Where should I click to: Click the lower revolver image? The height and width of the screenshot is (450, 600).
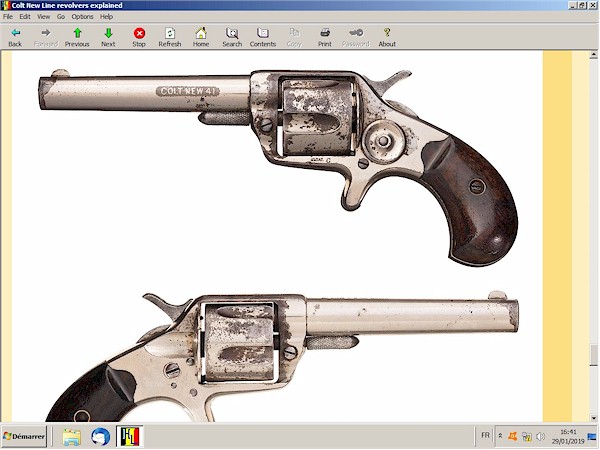tap(282, 356)
